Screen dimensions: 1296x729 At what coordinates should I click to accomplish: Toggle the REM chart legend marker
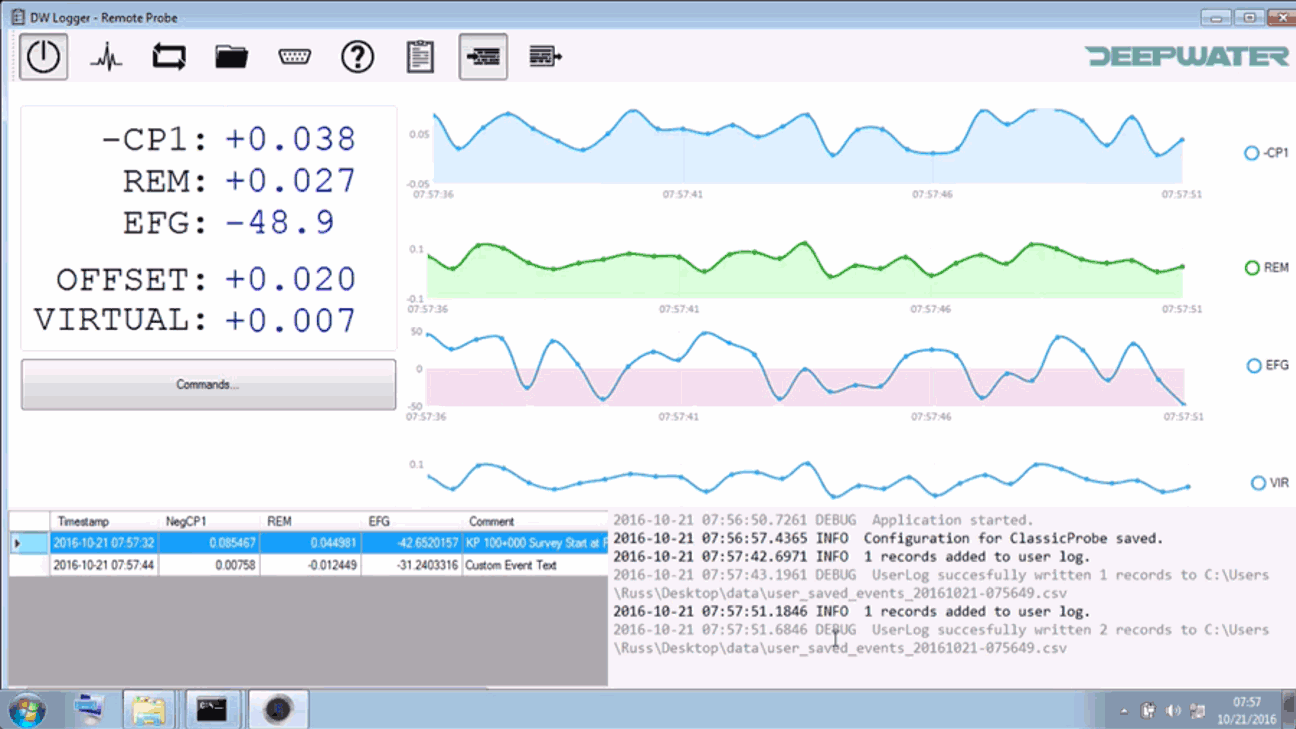[x=1251, y=268]
